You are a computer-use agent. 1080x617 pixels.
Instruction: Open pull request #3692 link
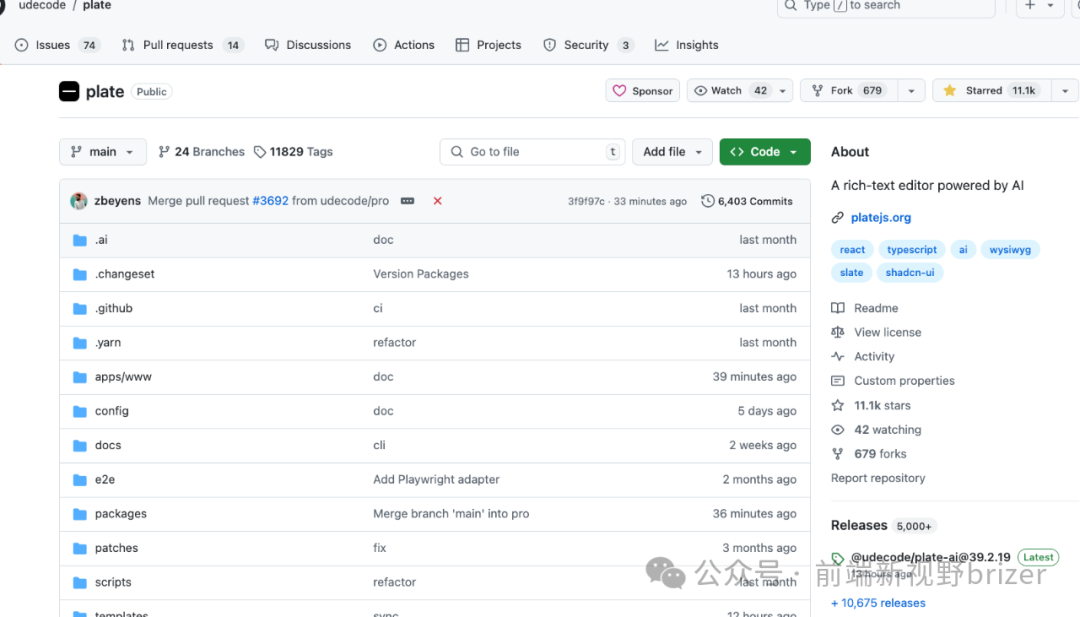pyautogui.click(x=270, y=201)
